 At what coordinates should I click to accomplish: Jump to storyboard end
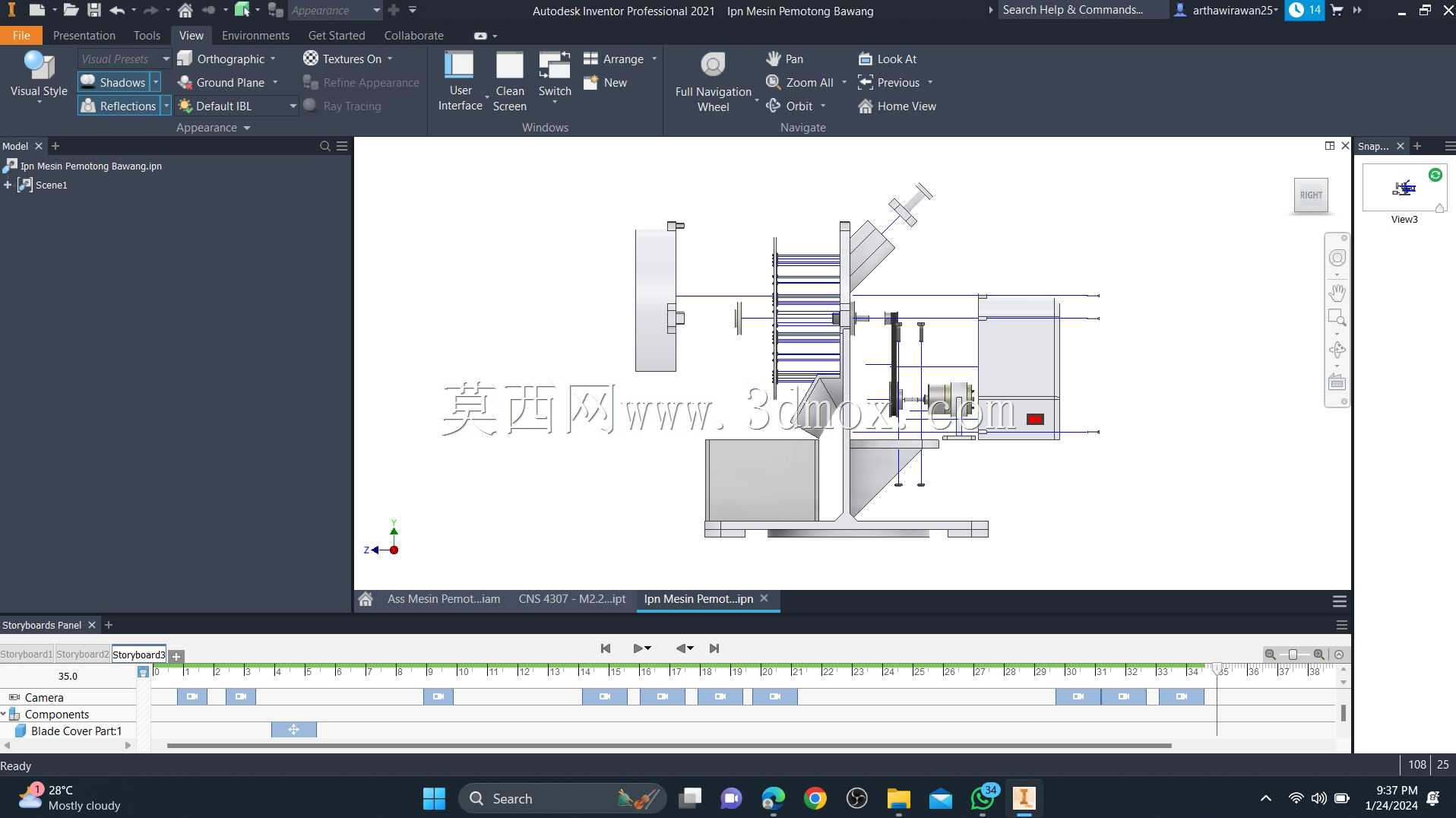[714, 648]
